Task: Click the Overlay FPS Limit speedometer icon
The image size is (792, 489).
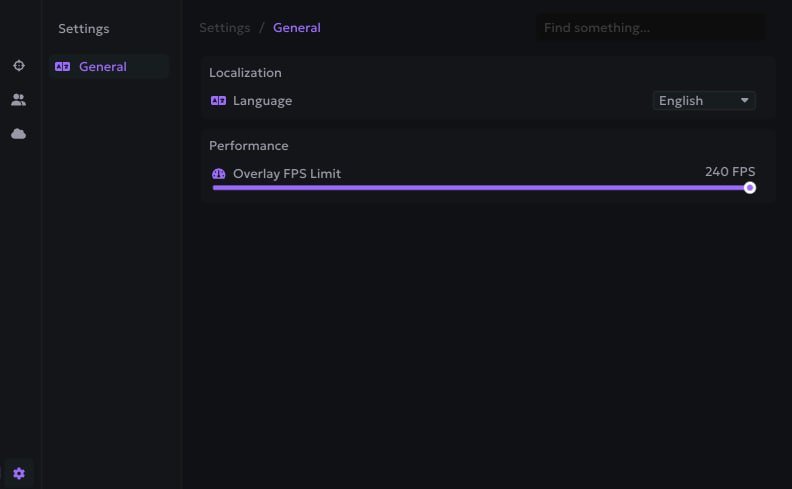Action: tap(219, 174)
